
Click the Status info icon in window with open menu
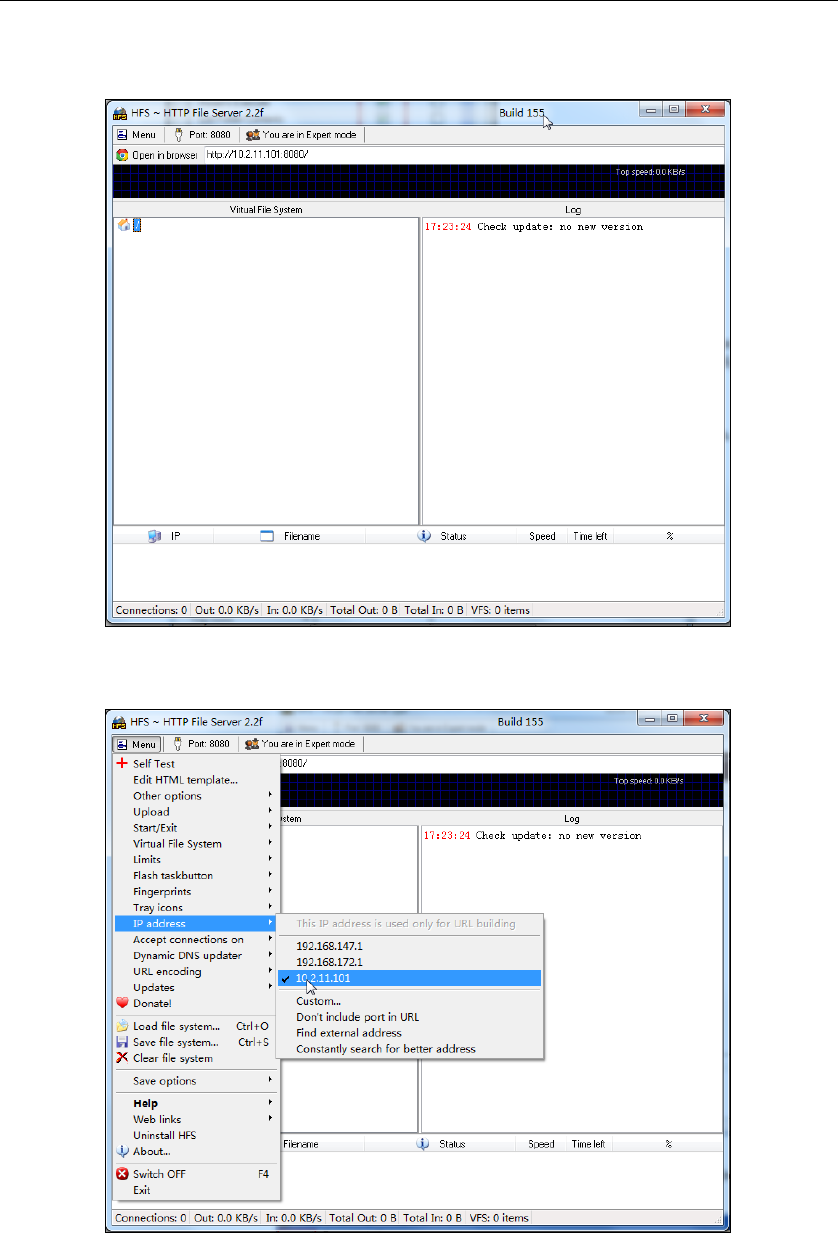[423, 1143]
